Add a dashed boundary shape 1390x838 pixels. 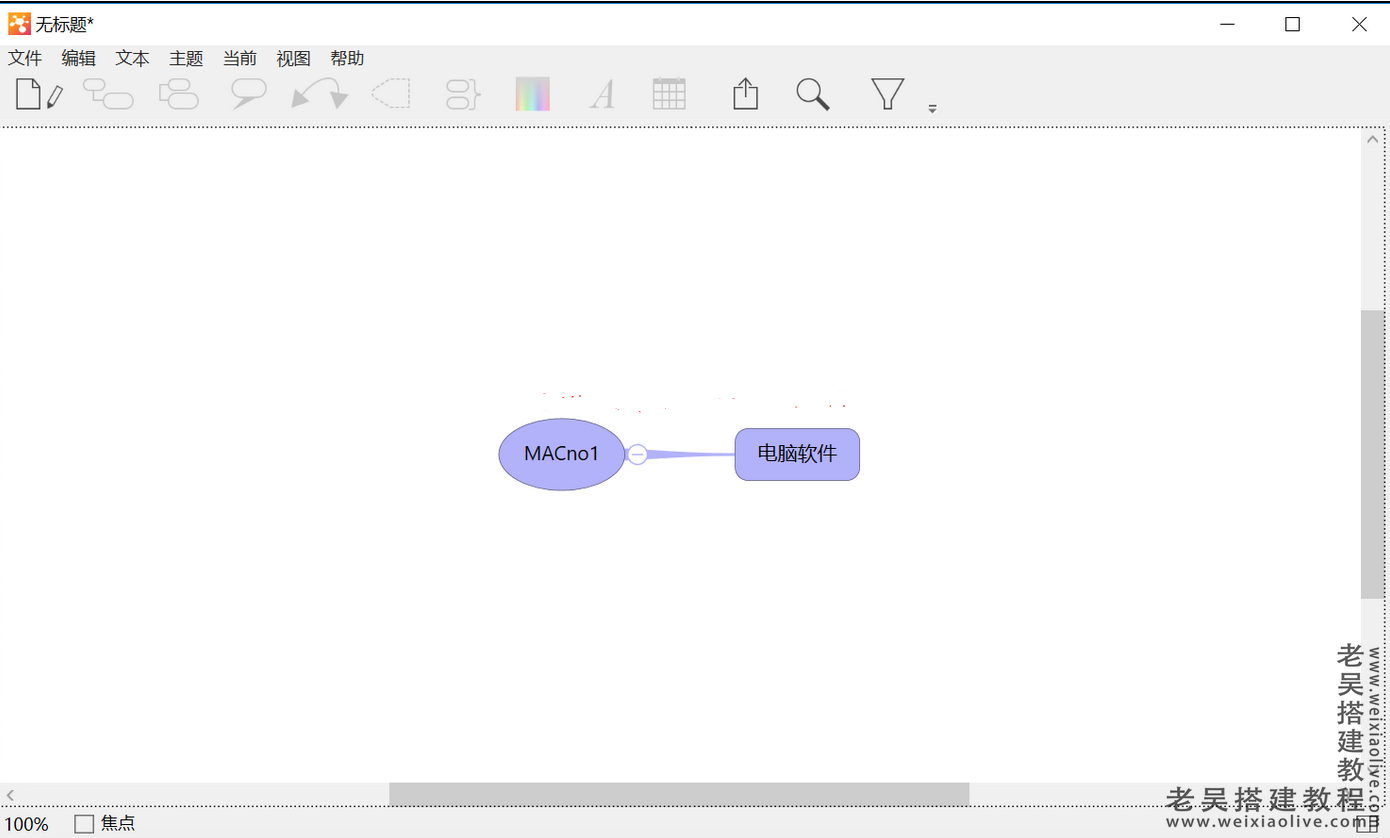[x=391, y=94]
